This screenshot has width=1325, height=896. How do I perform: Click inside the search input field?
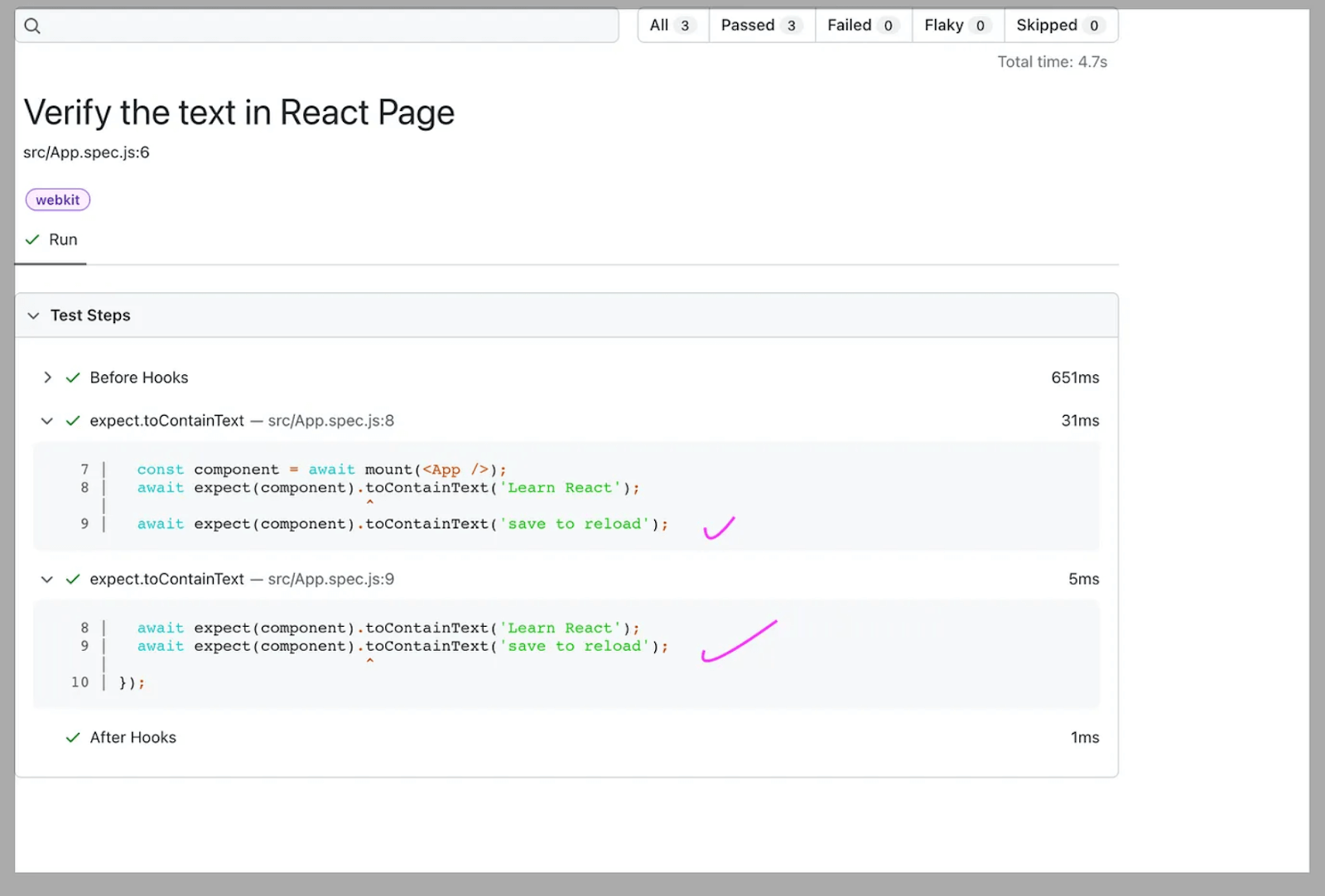(x=331, y=26)
